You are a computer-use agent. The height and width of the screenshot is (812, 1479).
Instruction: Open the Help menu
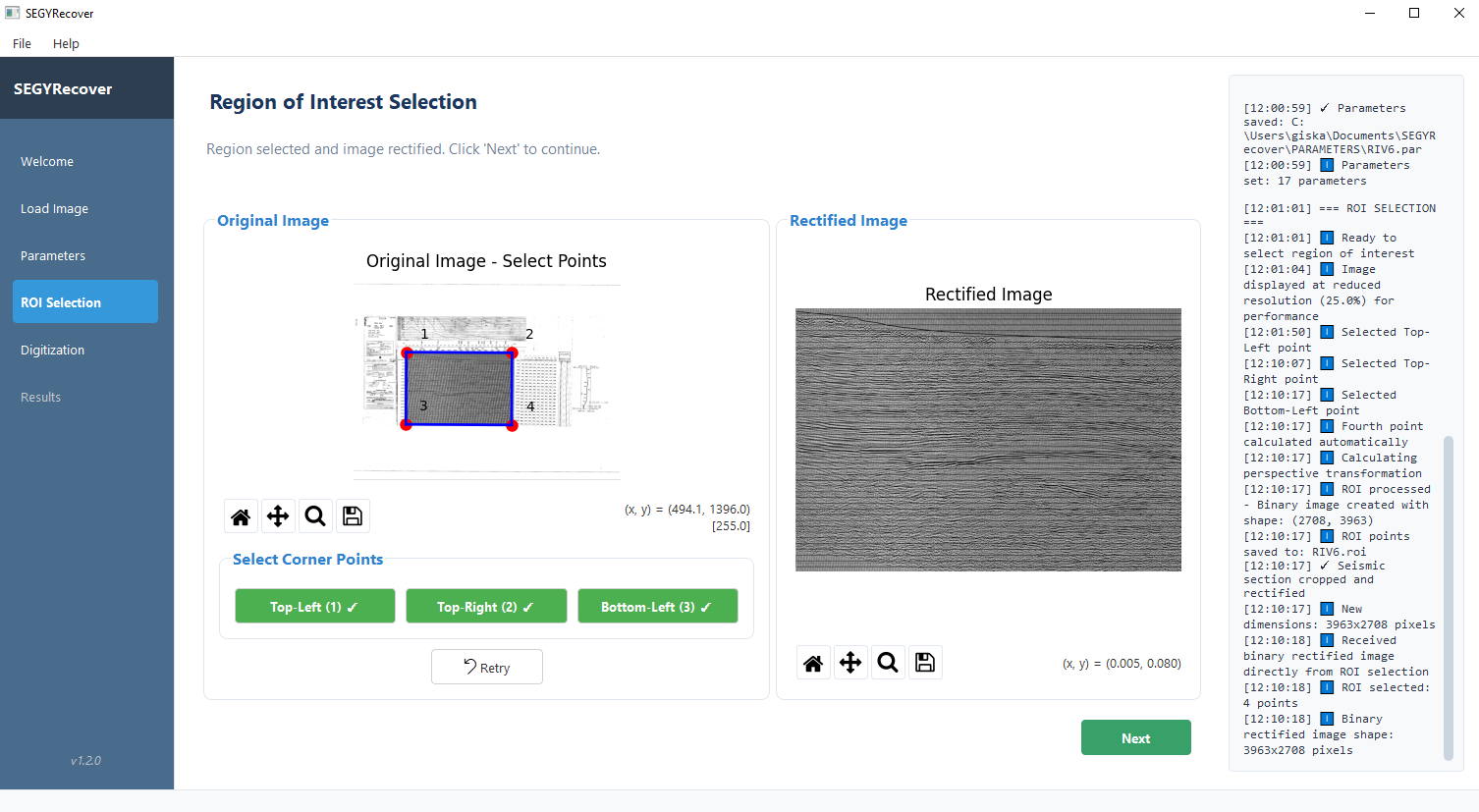pos(66,43)
